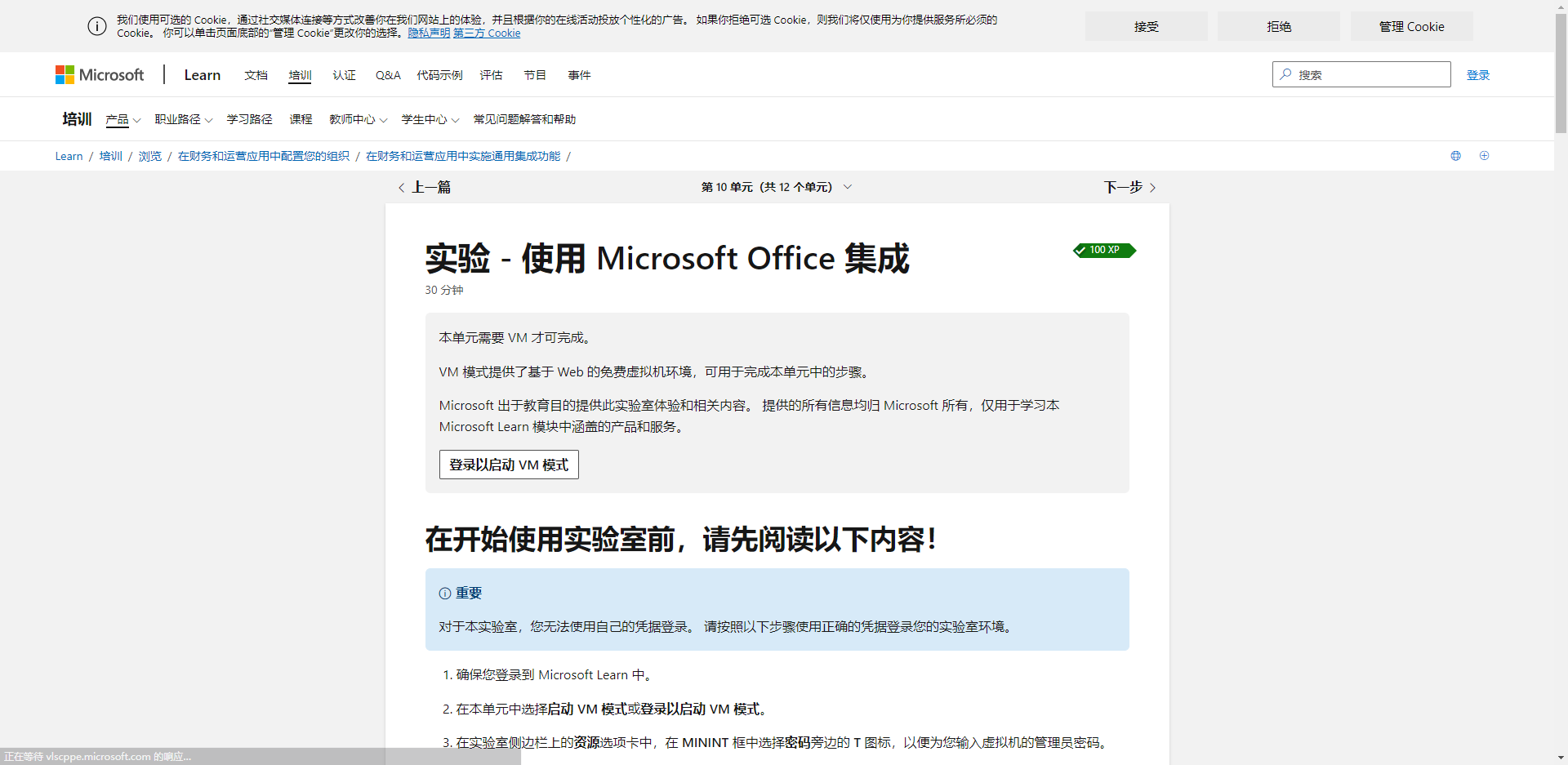
Task: Go to the Learn home link in header
Action: pyautogui.click(x=203, y=75)
